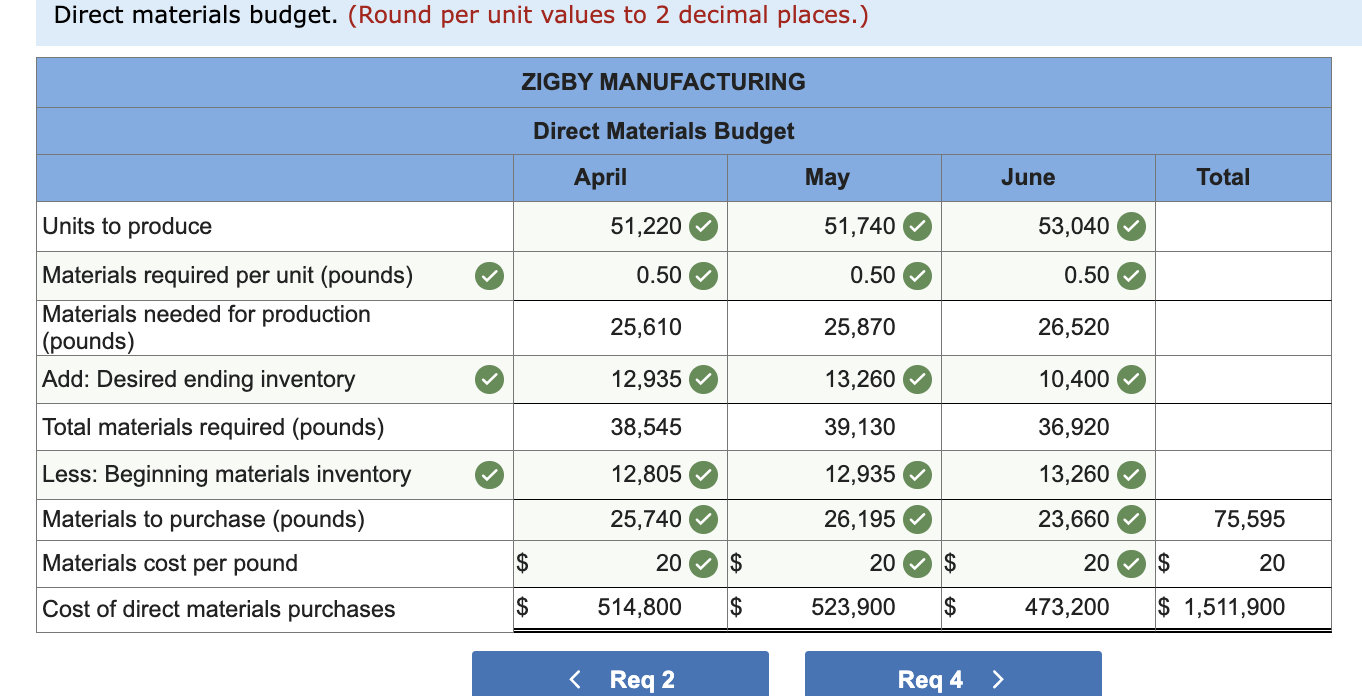
Task: Click checkmark beside May beginning inventory 12,935
Action: [917, 474]
